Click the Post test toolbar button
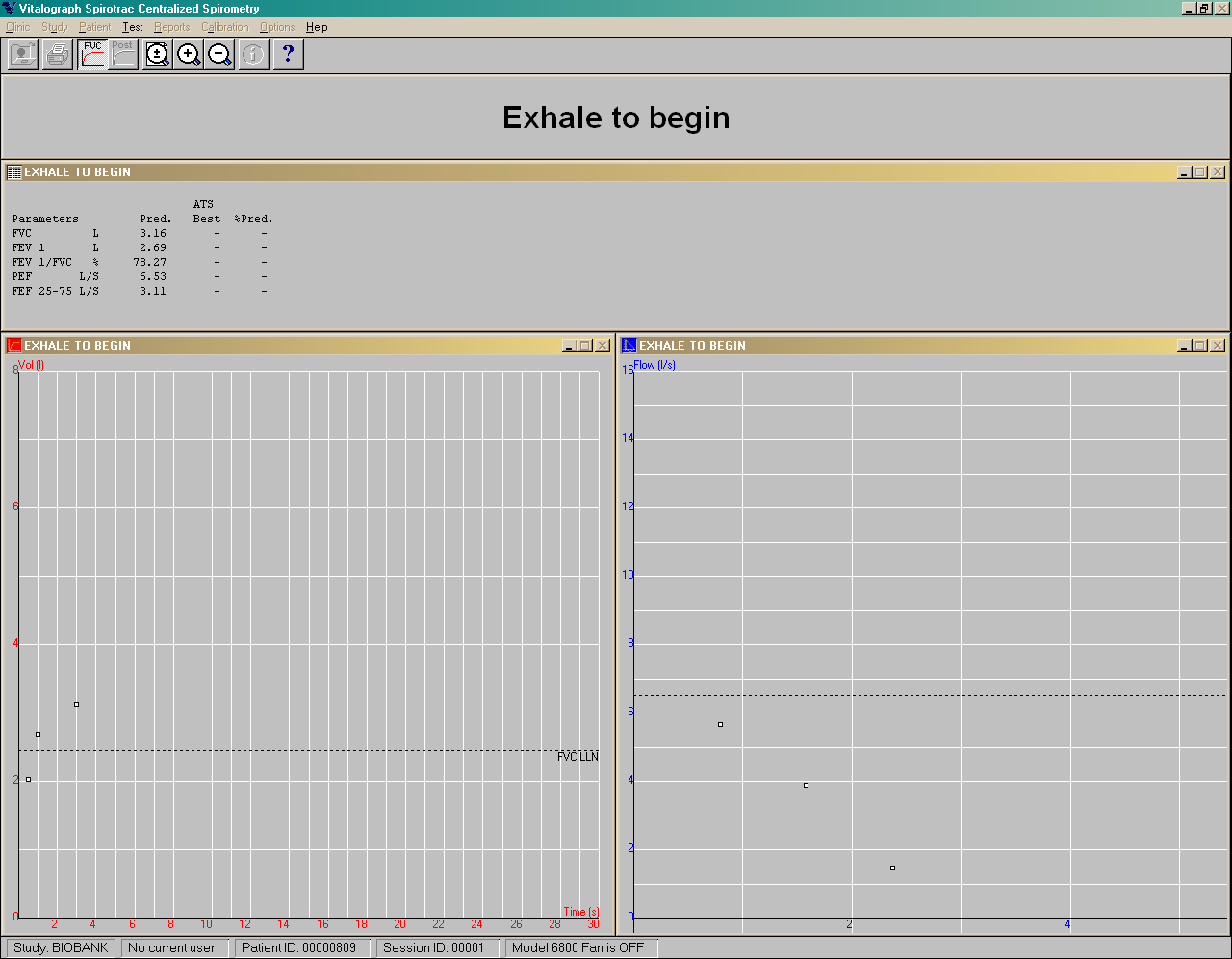This screenshot has width=1232, height=959. pyautogui.click(x=123, y=55)
